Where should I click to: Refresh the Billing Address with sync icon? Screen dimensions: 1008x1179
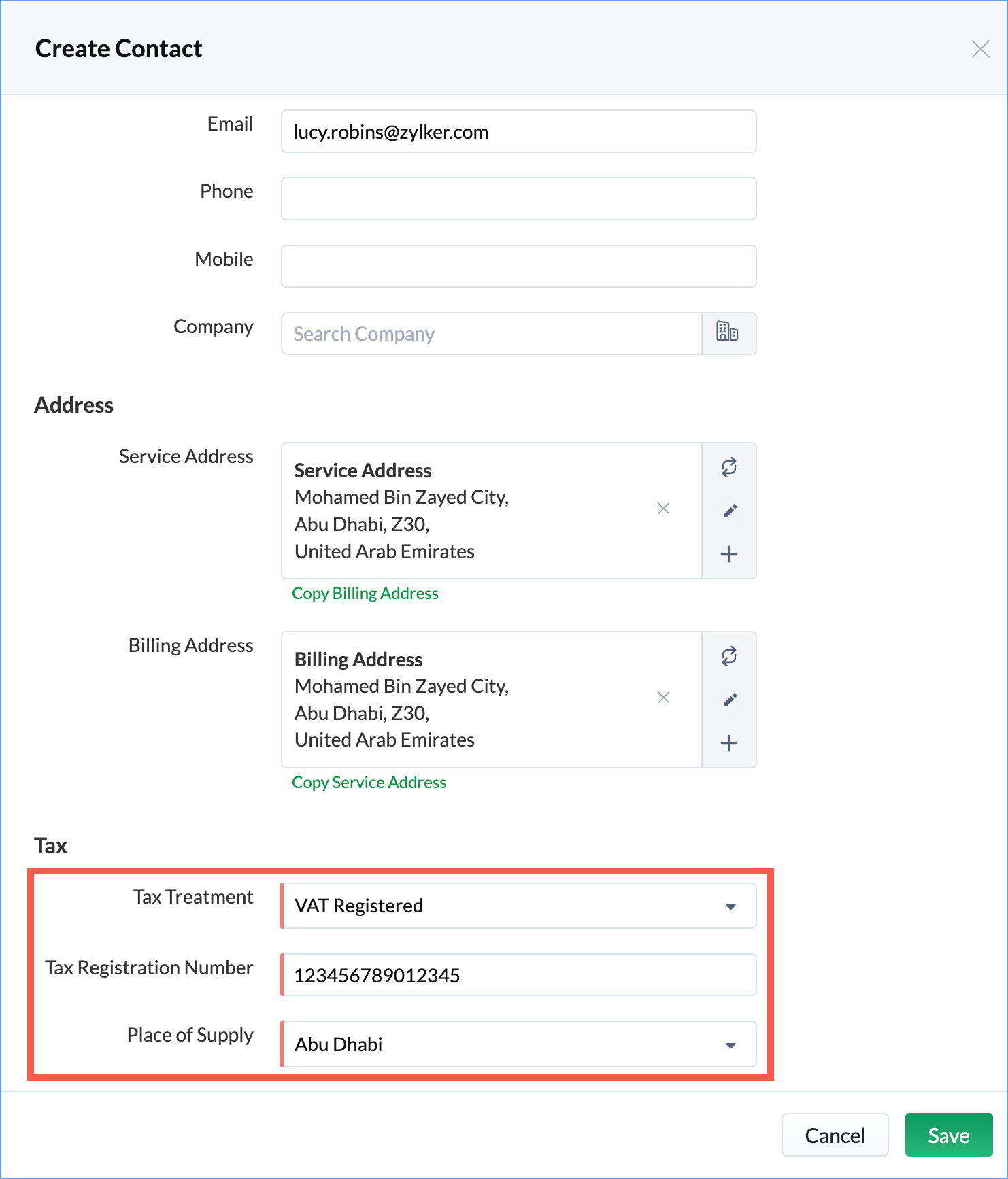[729, 657]
